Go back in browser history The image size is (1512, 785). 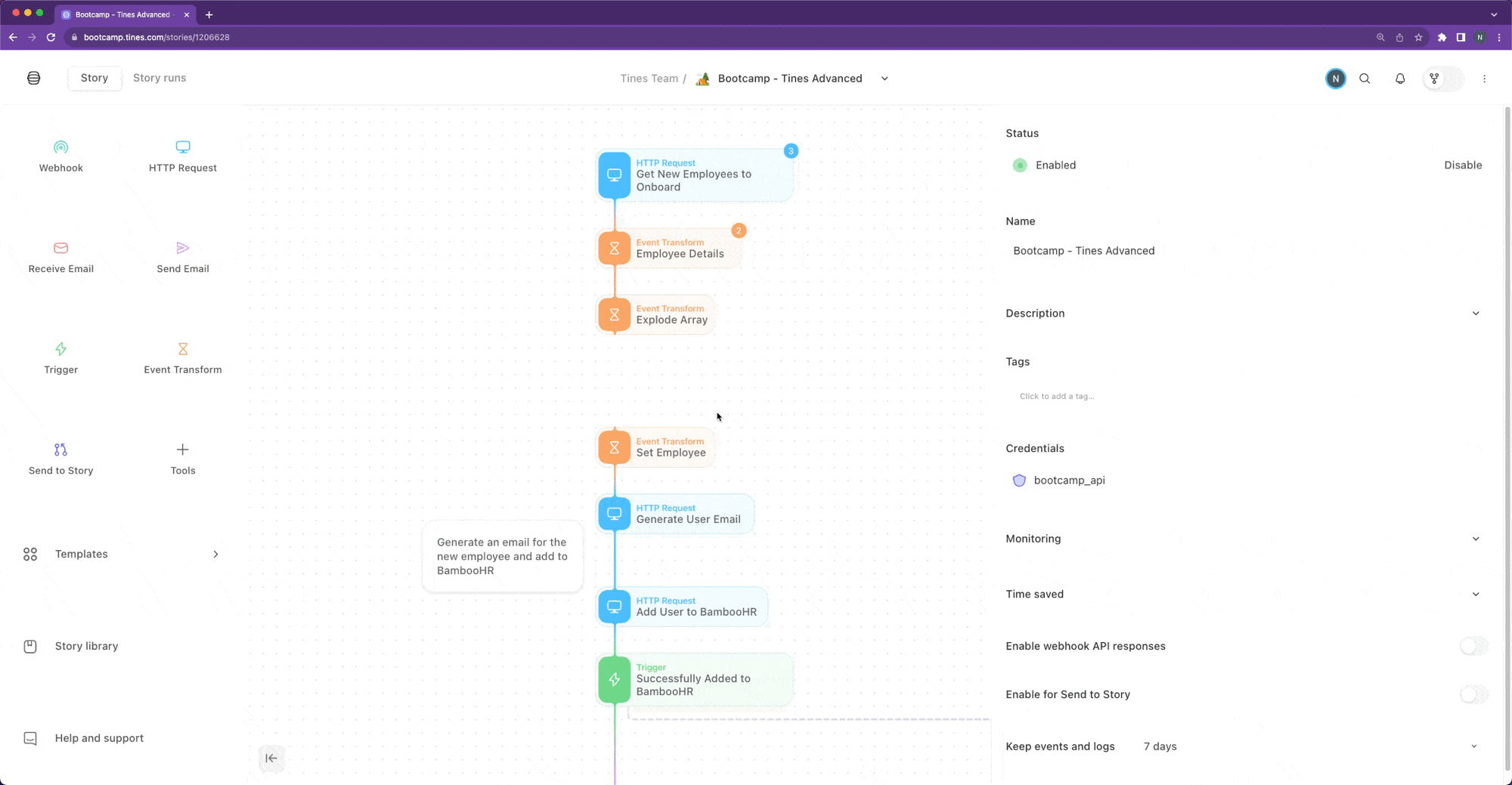[13, 37]
